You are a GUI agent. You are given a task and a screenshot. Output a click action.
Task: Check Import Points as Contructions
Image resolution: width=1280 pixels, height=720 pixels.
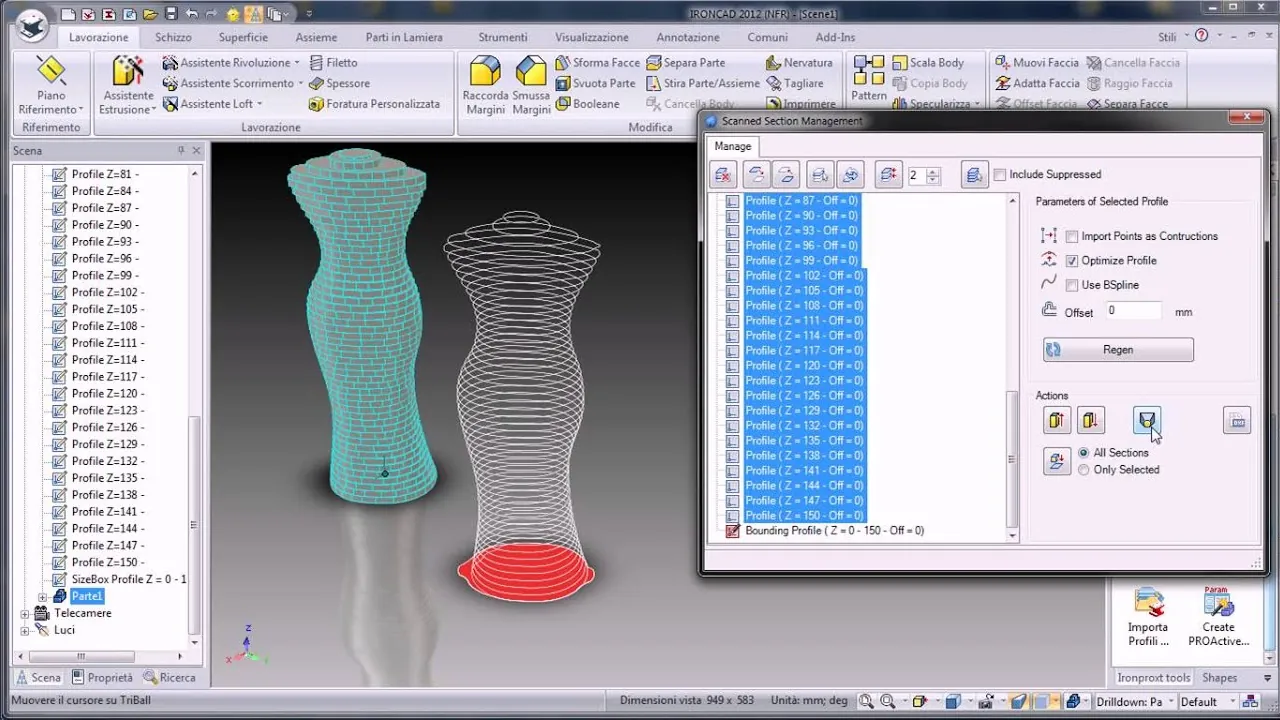[x=1072, y=237]
